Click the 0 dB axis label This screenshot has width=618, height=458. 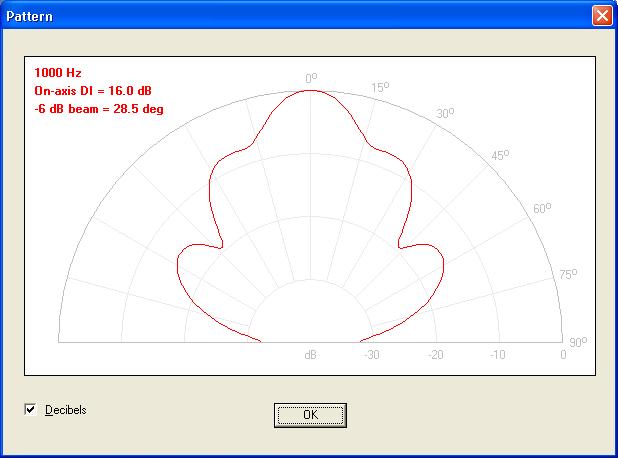click(563, 355)
